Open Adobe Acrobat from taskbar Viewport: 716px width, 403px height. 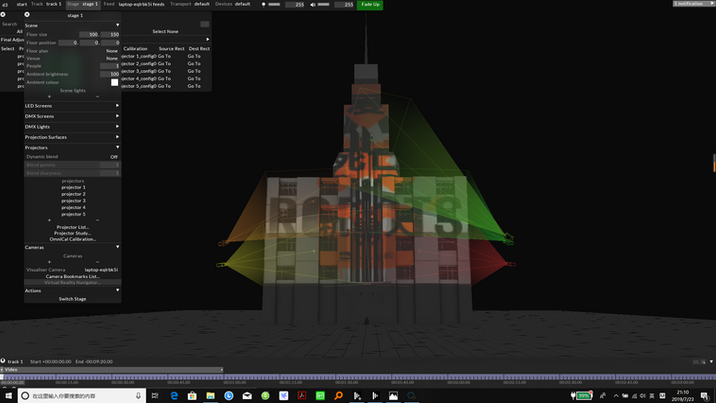302,396
